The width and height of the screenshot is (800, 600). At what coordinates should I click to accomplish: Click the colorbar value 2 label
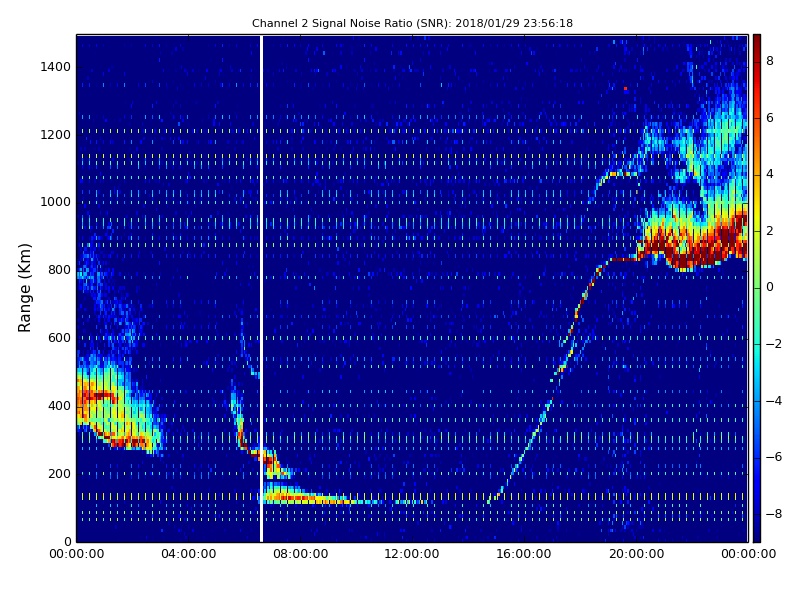[770, 231]
